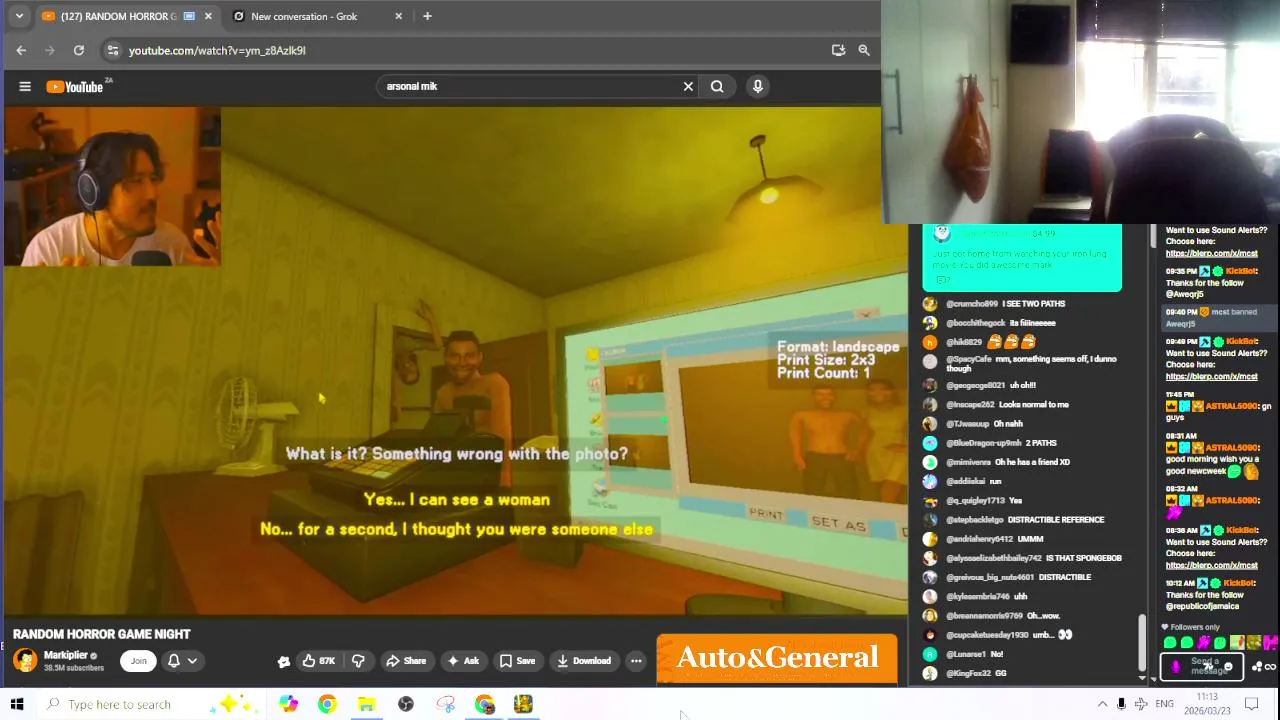Open the notification center icon

pyautogui.click(x=1251, y=704)
